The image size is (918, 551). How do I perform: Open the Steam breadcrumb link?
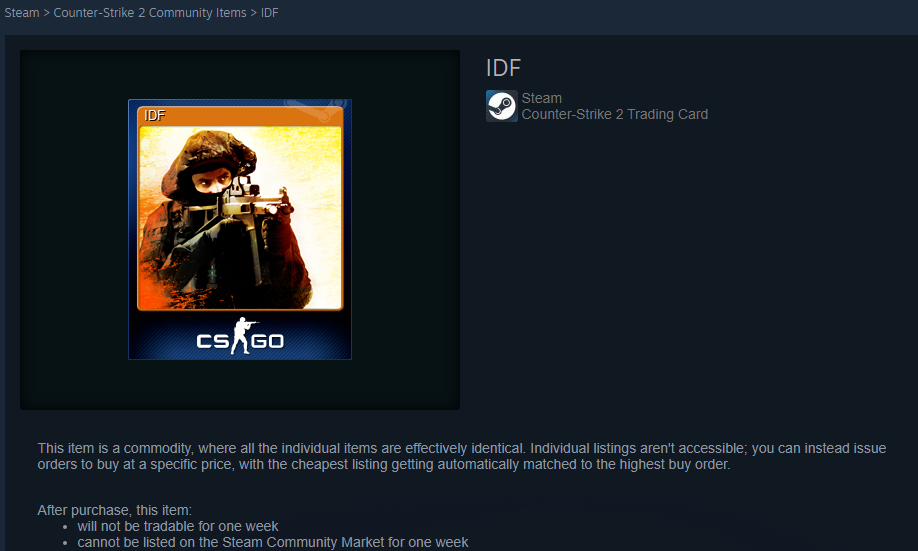22,12
